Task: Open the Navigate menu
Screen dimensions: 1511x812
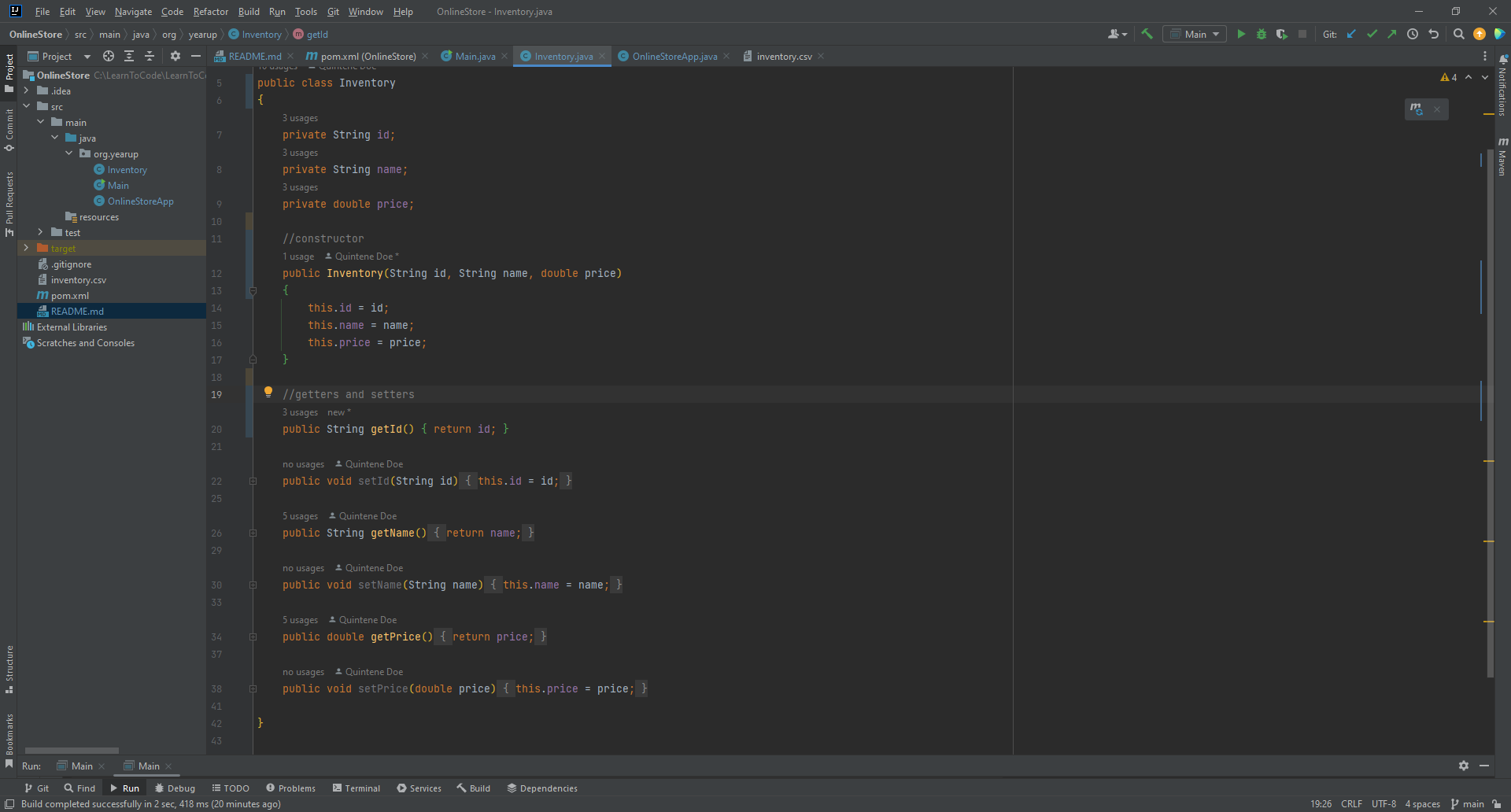Action: point(133,12)
